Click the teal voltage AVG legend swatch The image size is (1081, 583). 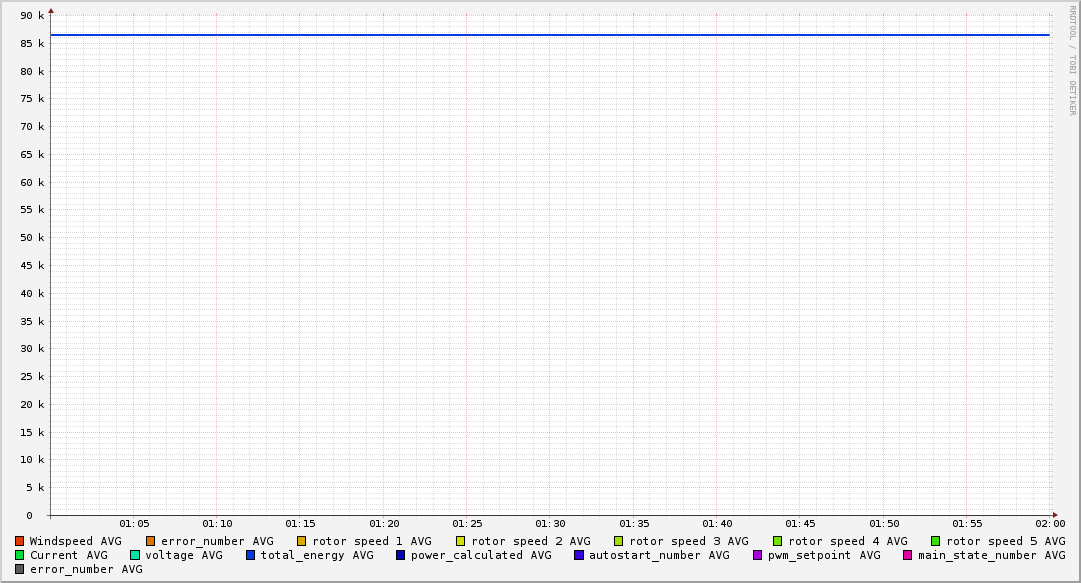(x=135, y=555)
